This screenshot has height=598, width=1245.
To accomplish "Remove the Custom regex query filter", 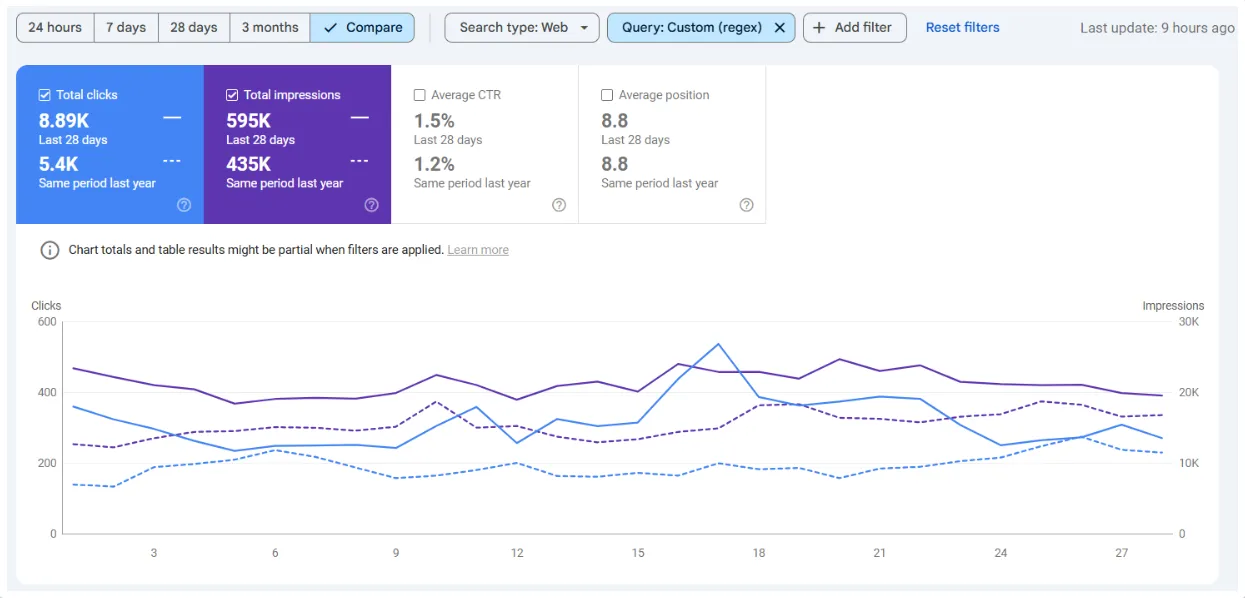I will (x=780, y=27).
